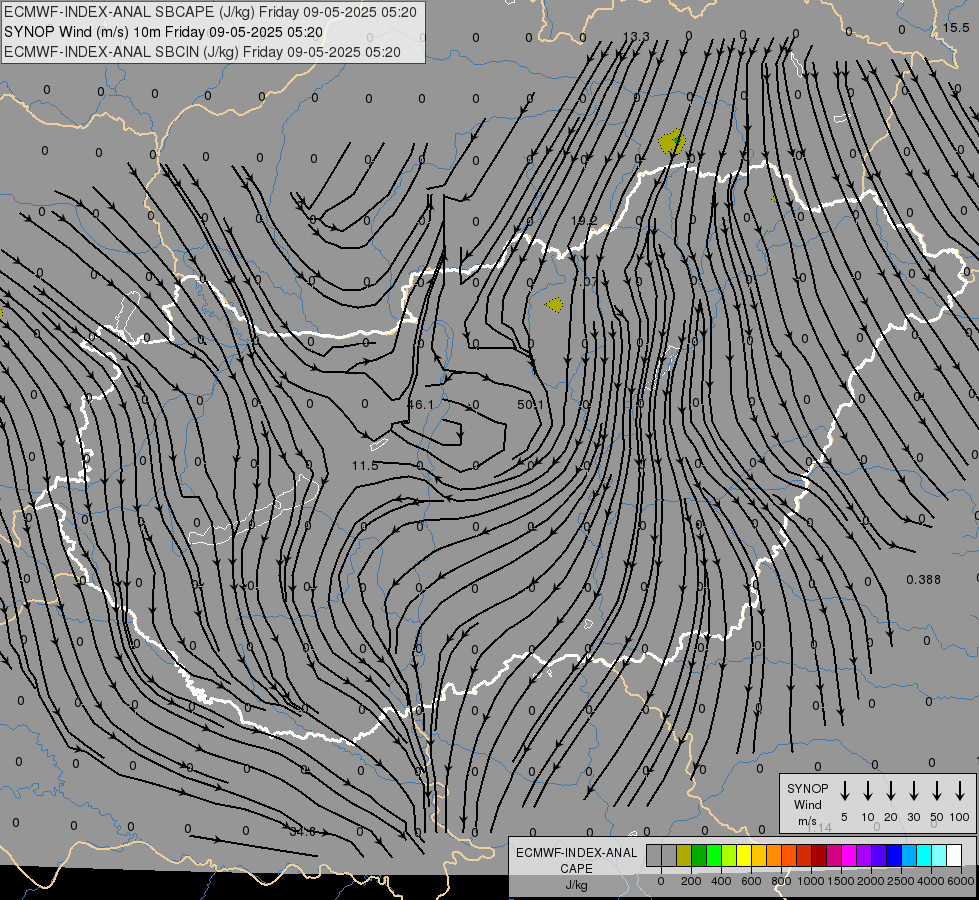Click the 10 m/s wind arrow in legend
Image resolution: width=979 pixels, height=900 pixels.
(868, 791)
